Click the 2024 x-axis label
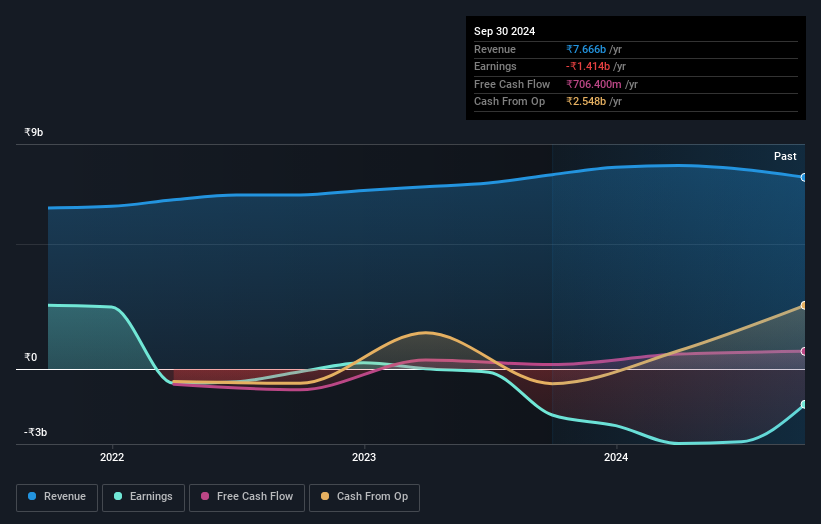Screen dimensions: 821x524 click(616, 457)
